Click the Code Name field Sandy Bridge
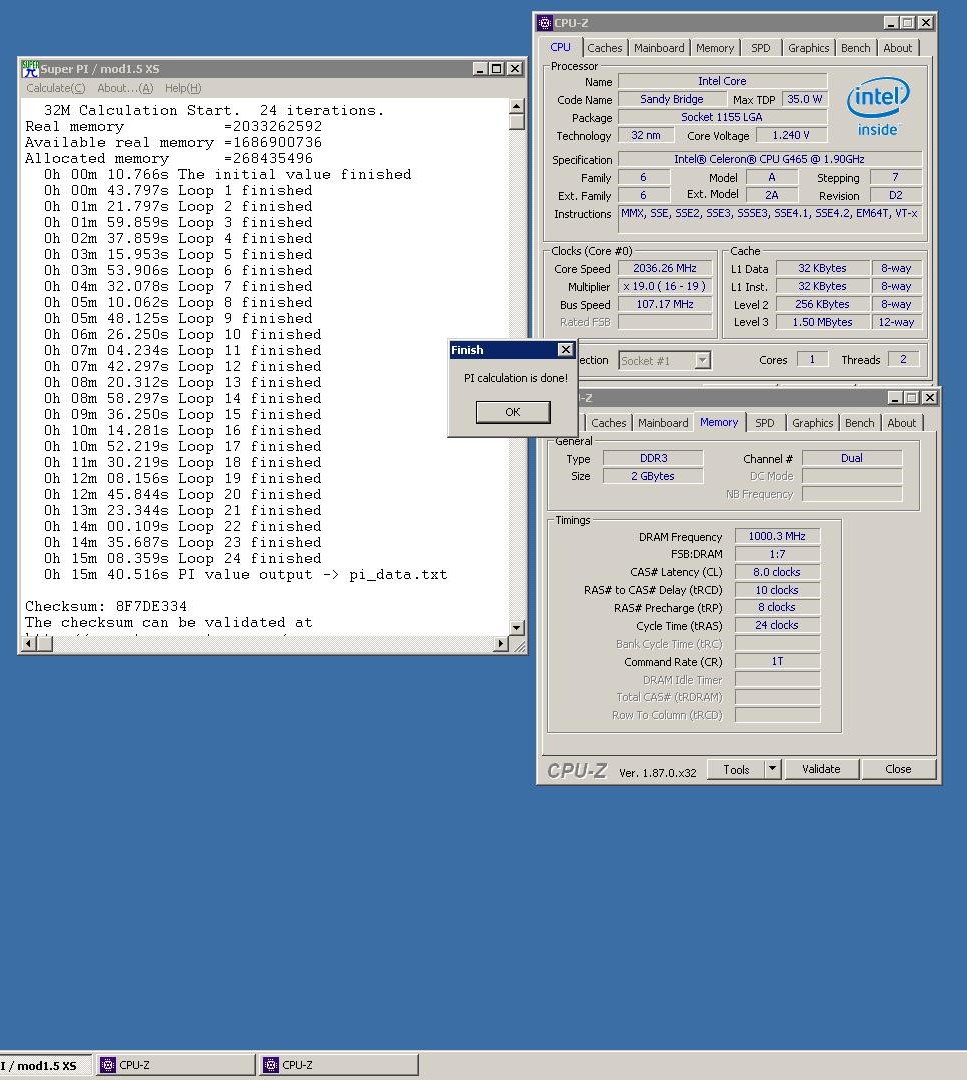Viewport: 967px width, 1080px height. 672,99
